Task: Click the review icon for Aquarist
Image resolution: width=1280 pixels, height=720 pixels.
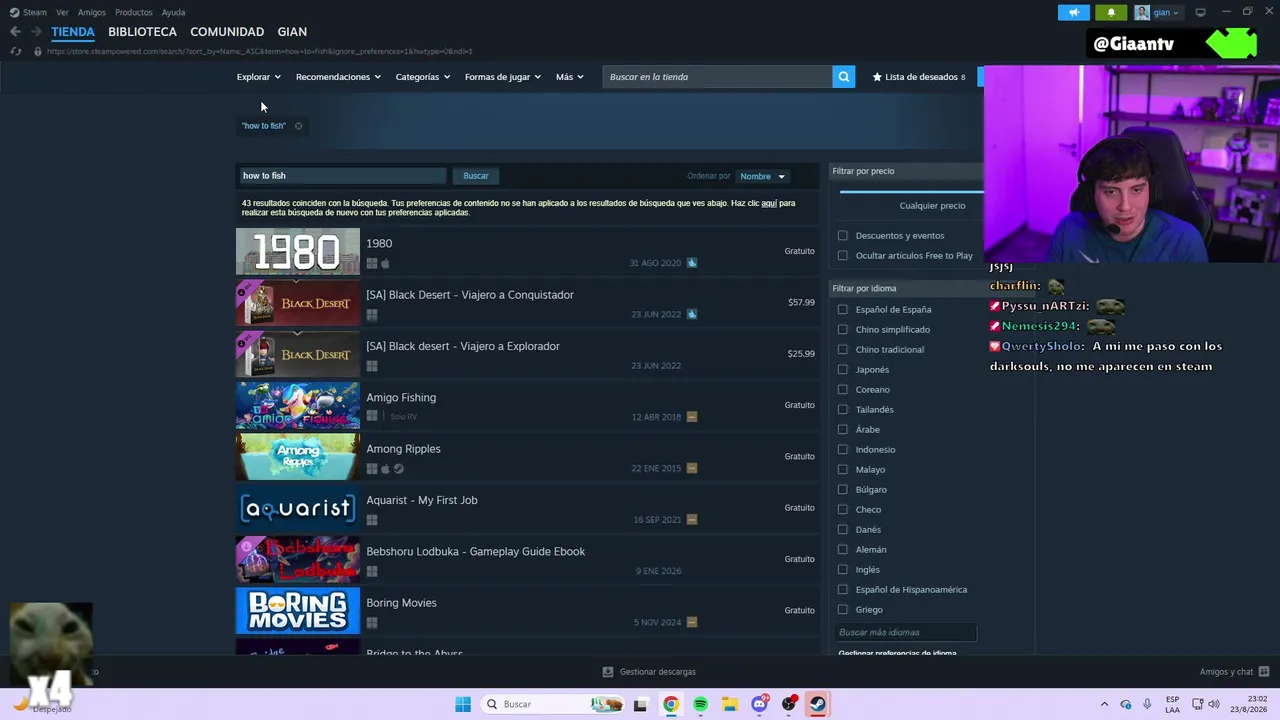Action: tap(692, 520)
